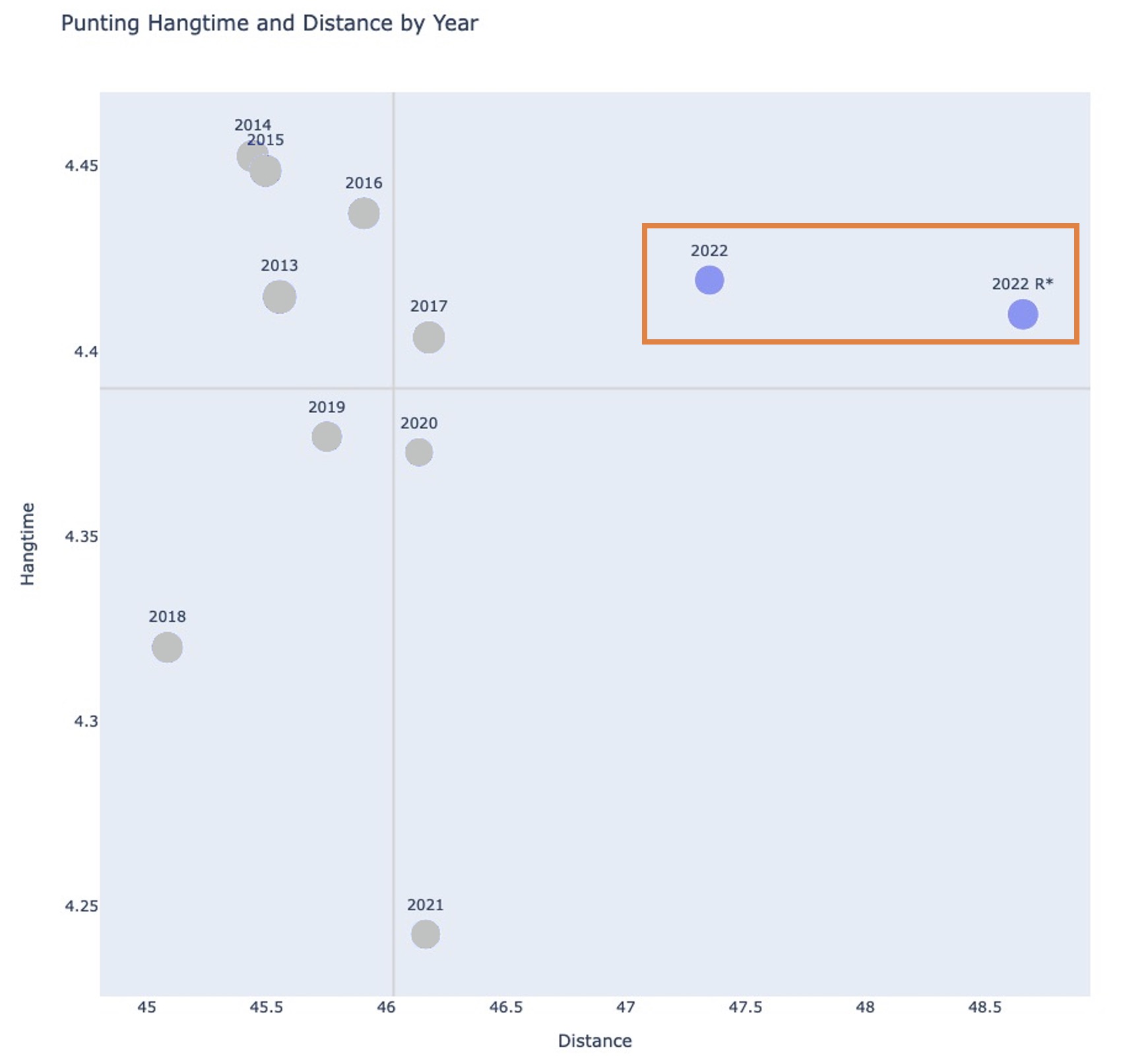Viewport: 1123px width, 1064px height.
Task: Click the Distance x-axis label
Action: click(594, 1041)
